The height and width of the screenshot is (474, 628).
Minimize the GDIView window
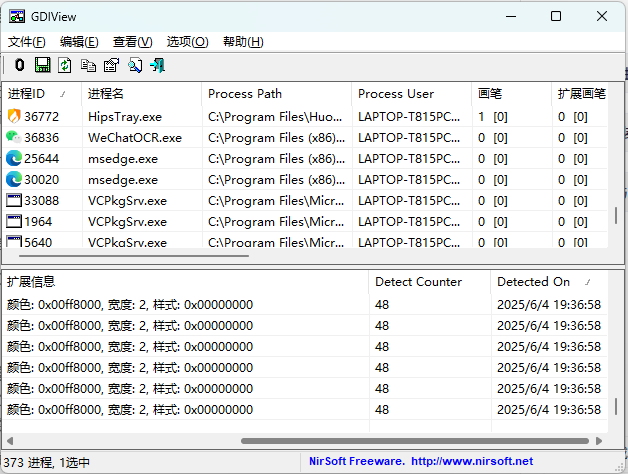[x=511, y=16]
